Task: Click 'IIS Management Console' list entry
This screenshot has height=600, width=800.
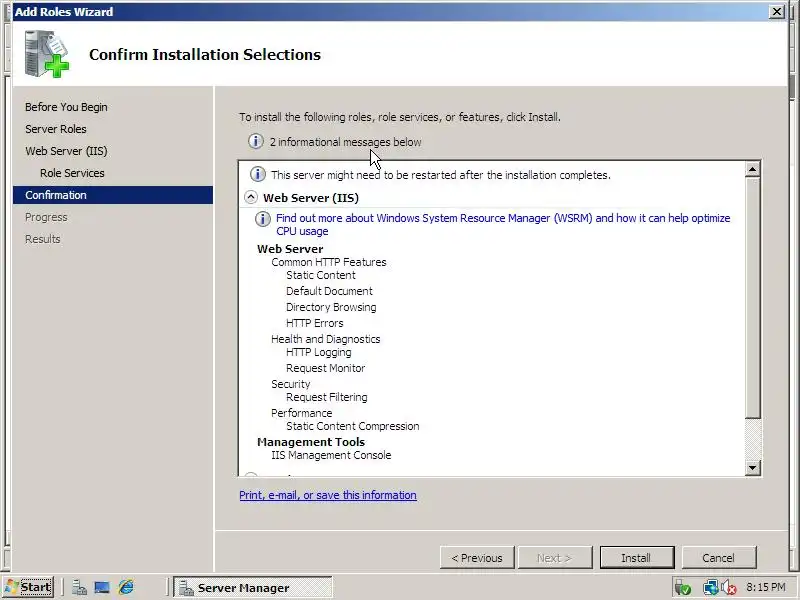Action: point(331,455)
